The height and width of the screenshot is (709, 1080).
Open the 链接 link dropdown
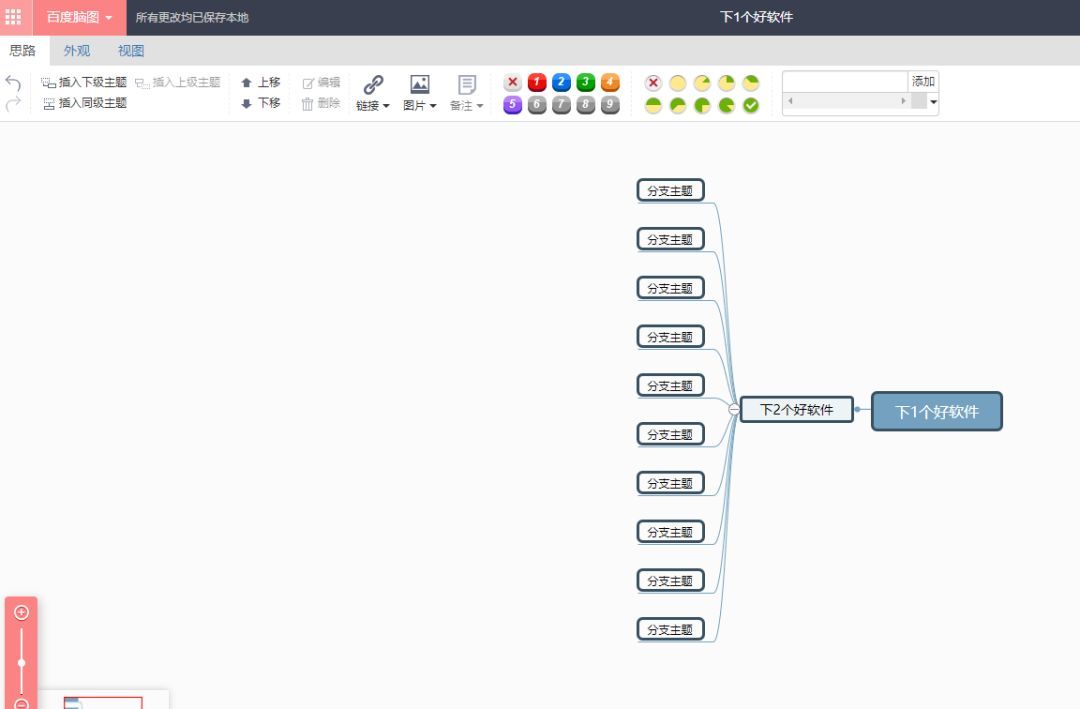(x=373, y=93)
